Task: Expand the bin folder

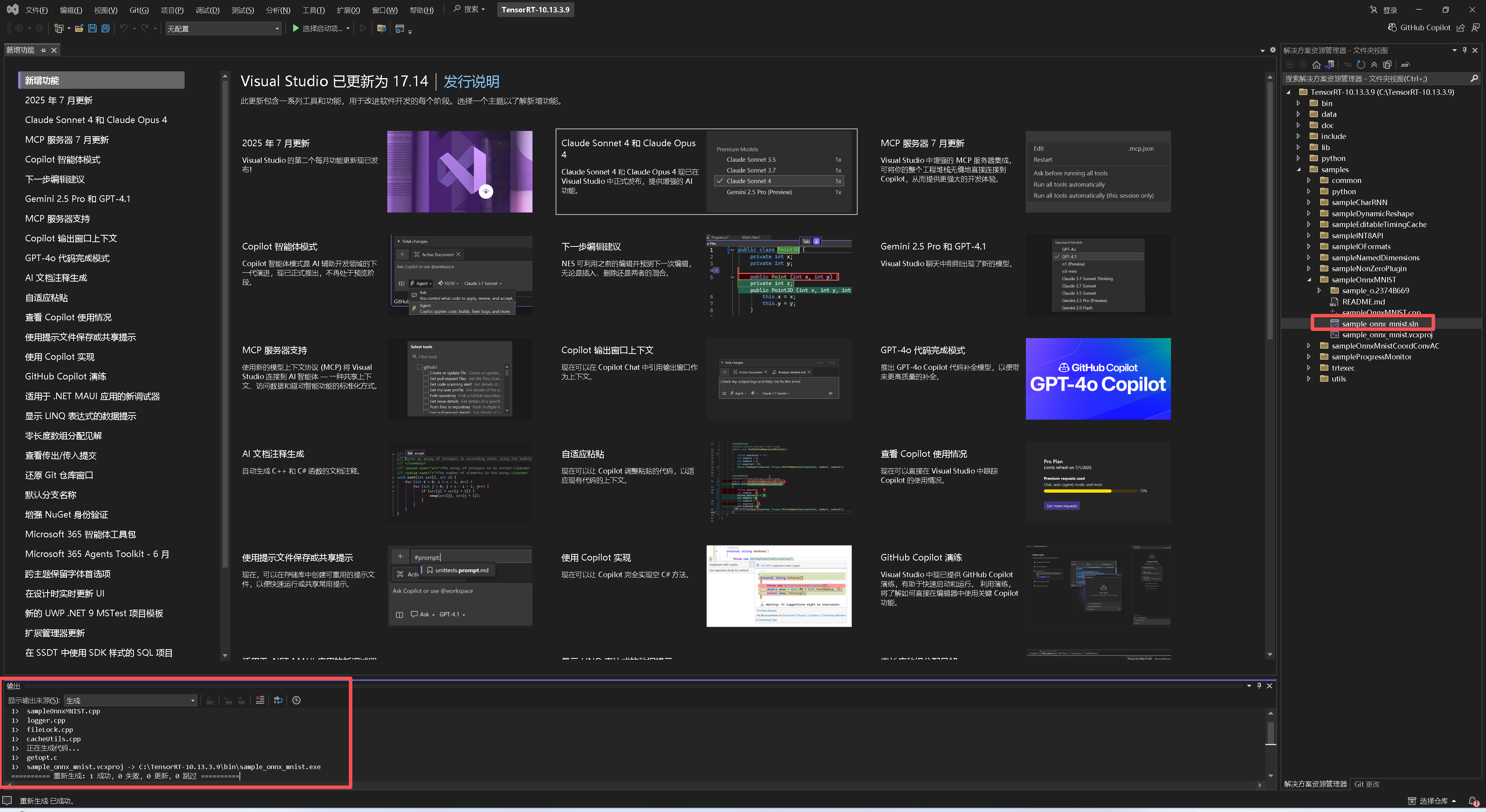Action: pyautogui.click(x=1299, y=103)
